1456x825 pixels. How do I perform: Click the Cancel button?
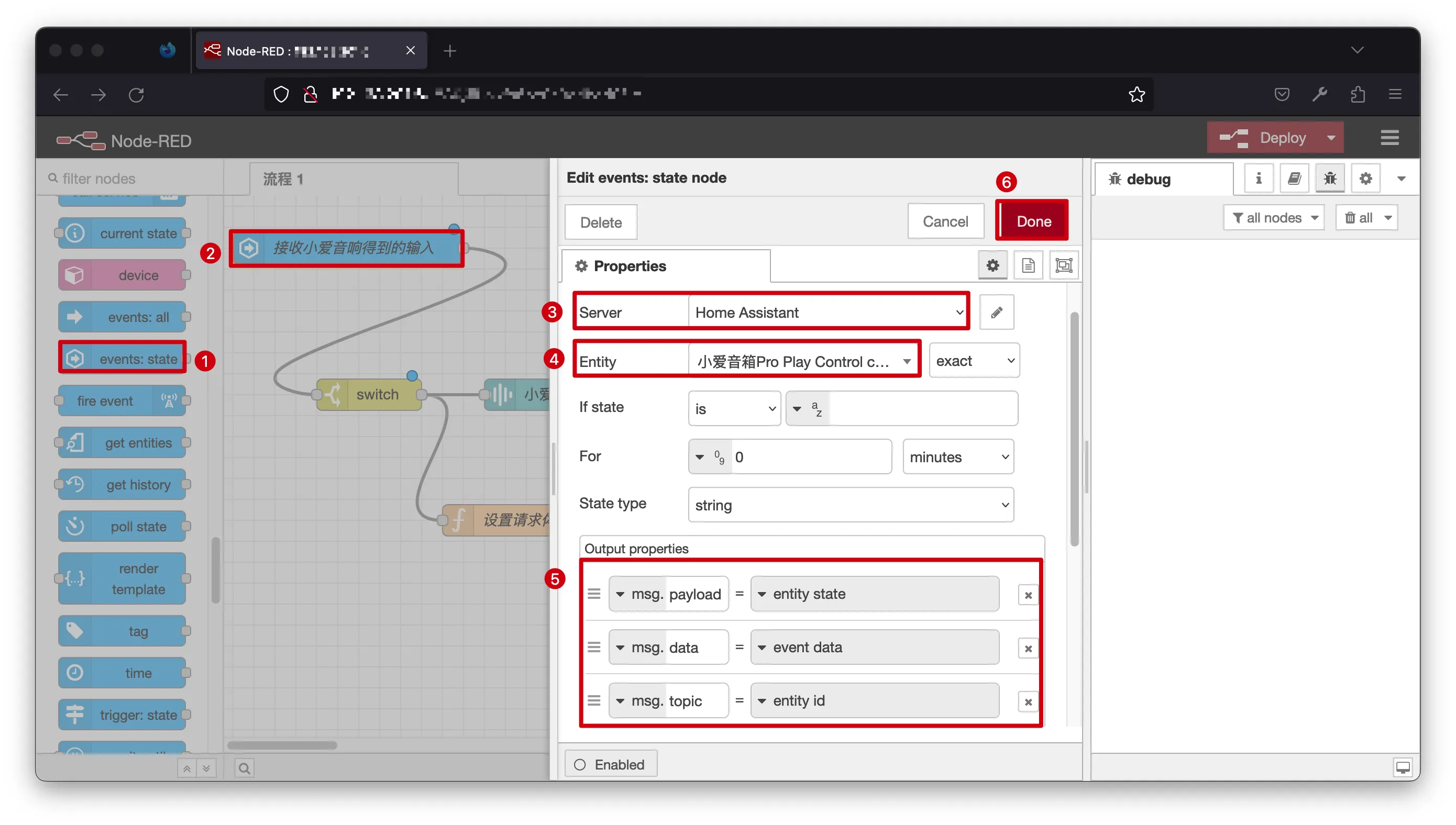pyautogui.click(x=945, y=221)
